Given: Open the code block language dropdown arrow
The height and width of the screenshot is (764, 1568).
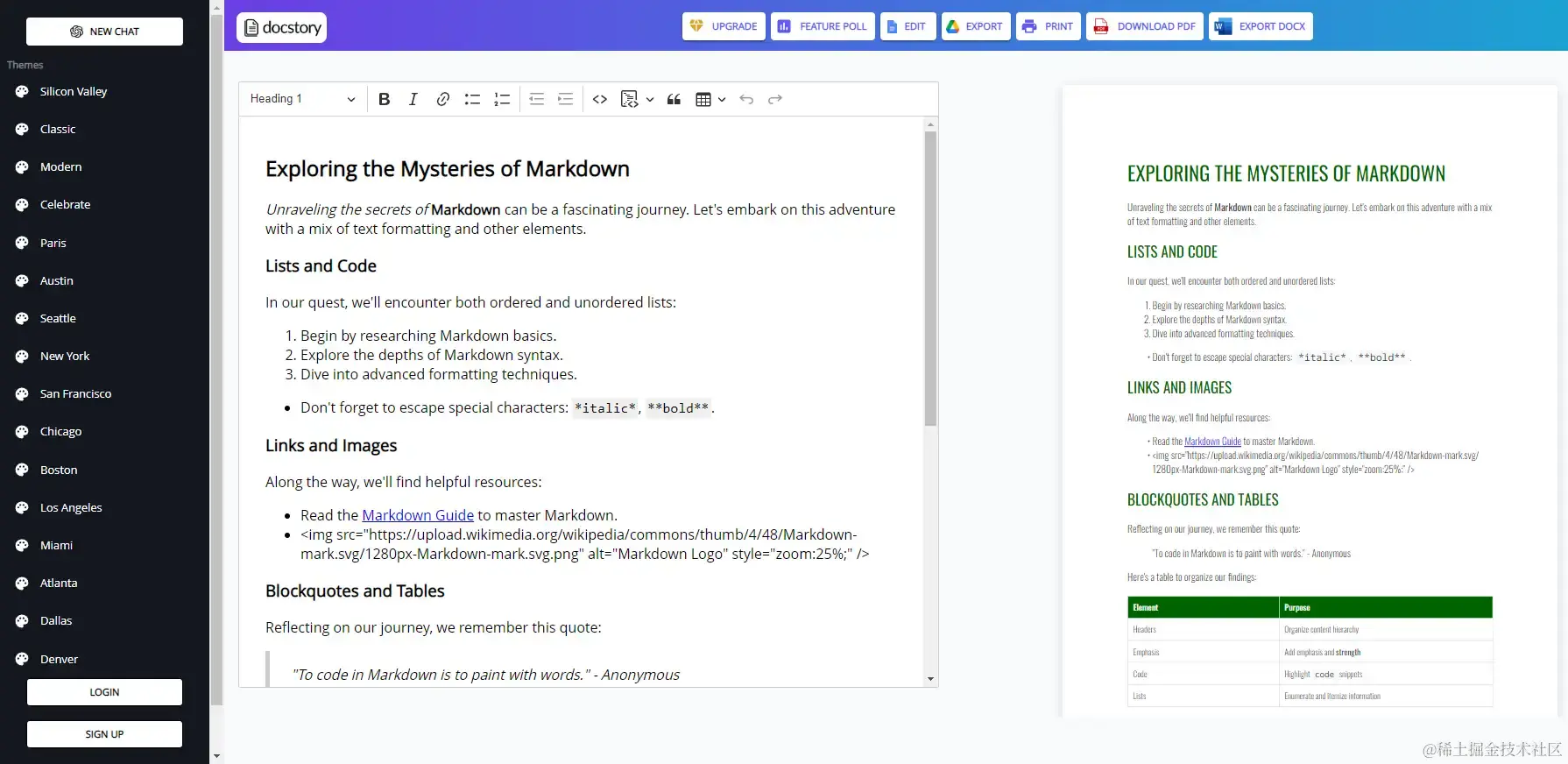Looking at the screenshot, I should [650, 99].
